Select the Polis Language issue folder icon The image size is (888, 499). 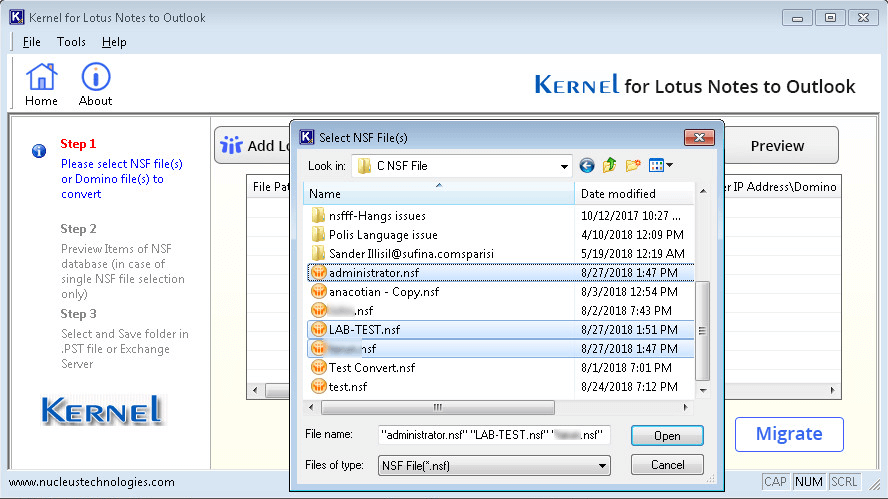[318, 234]
